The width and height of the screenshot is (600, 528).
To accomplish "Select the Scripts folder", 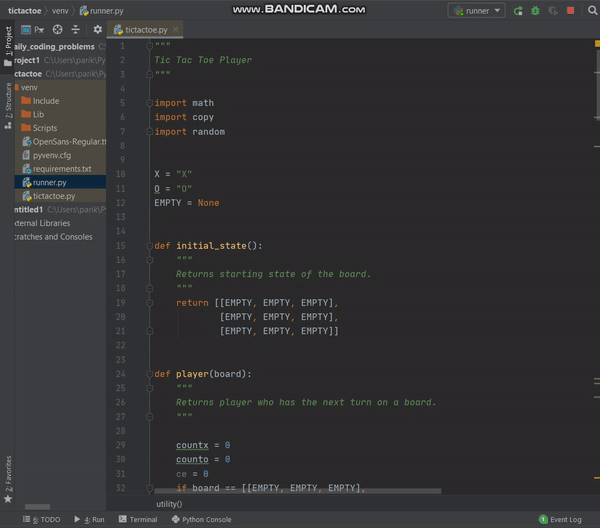I will pyautogui.click(x=60, y=128).
